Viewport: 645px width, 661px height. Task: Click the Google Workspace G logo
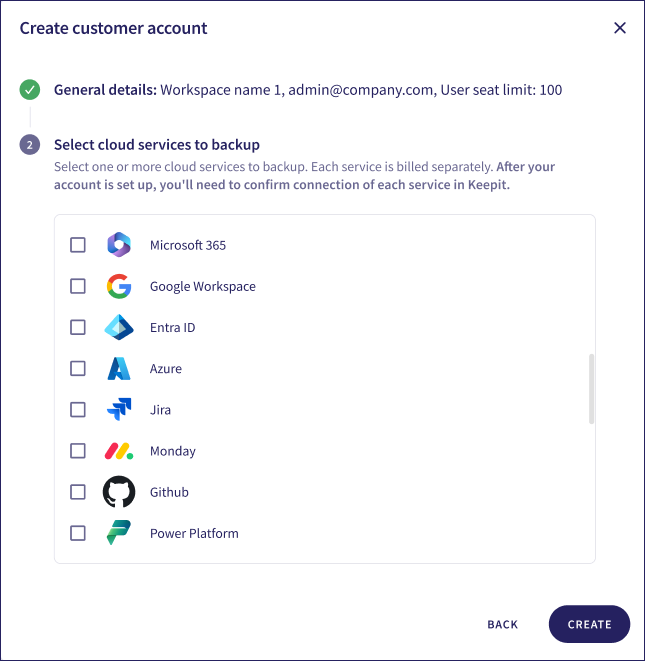(x=119, y=286)
